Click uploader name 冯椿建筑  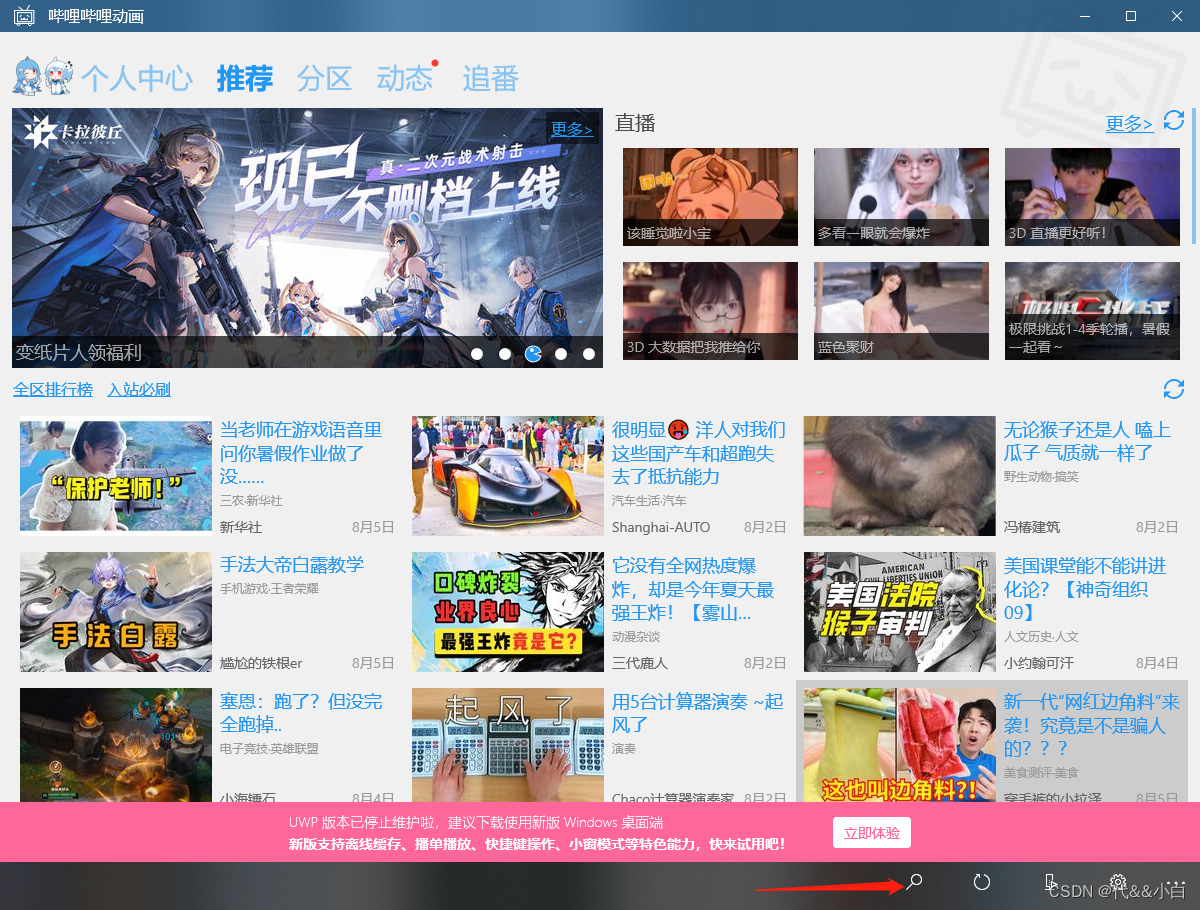(x=1032, y=527)
